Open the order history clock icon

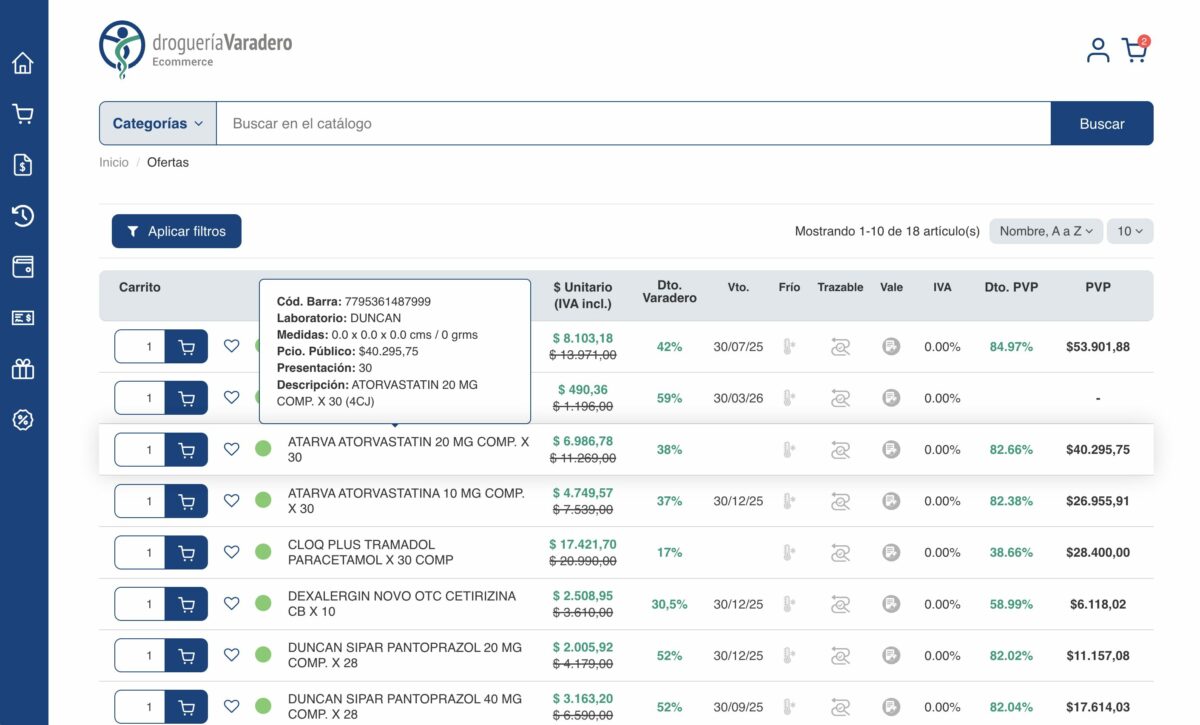[23, 216]
